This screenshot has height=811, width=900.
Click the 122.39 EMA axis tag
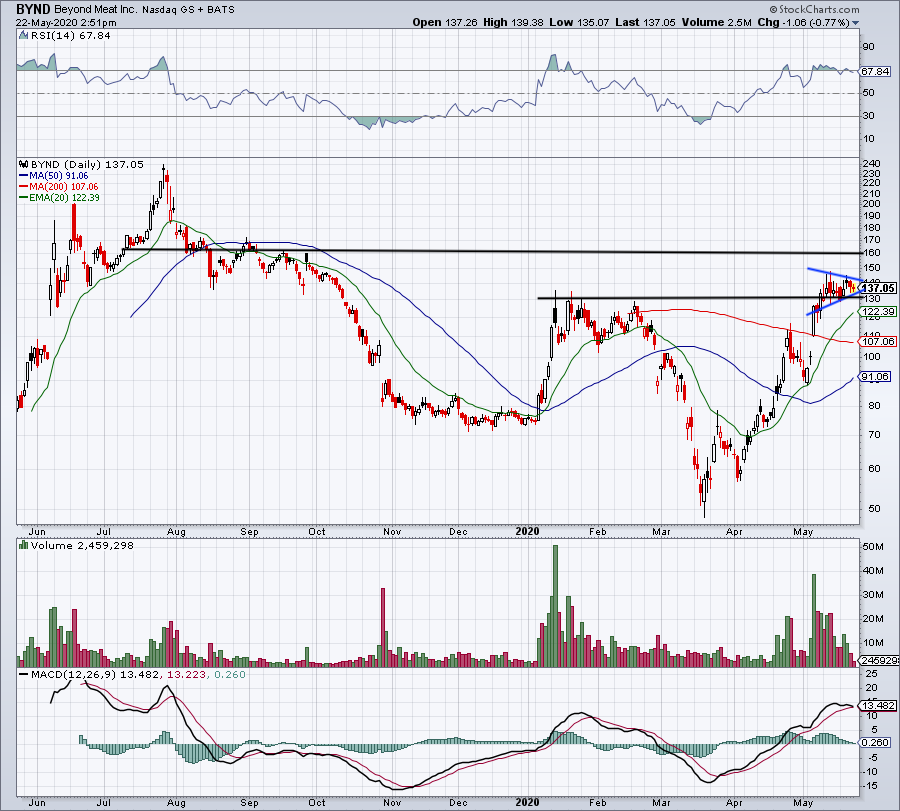click(878, 312)
